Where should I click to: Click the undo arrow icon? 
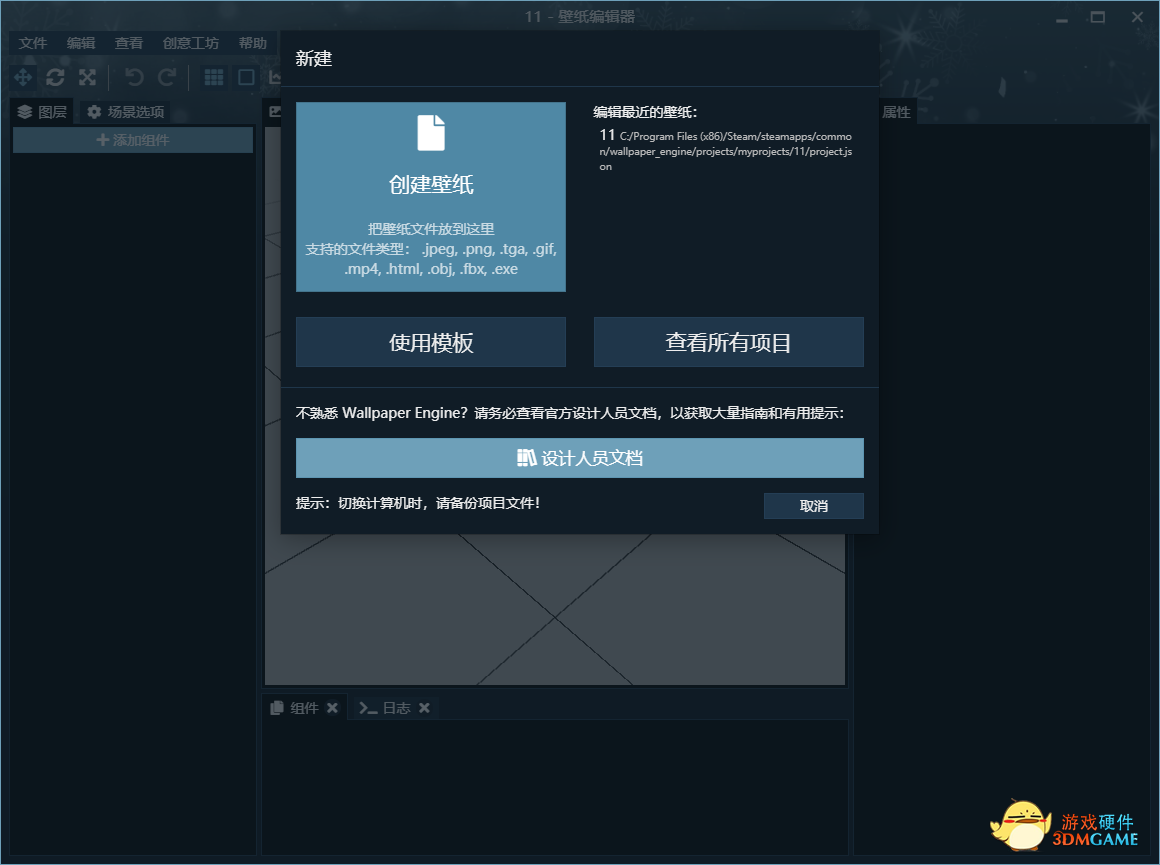coord(134,77)
